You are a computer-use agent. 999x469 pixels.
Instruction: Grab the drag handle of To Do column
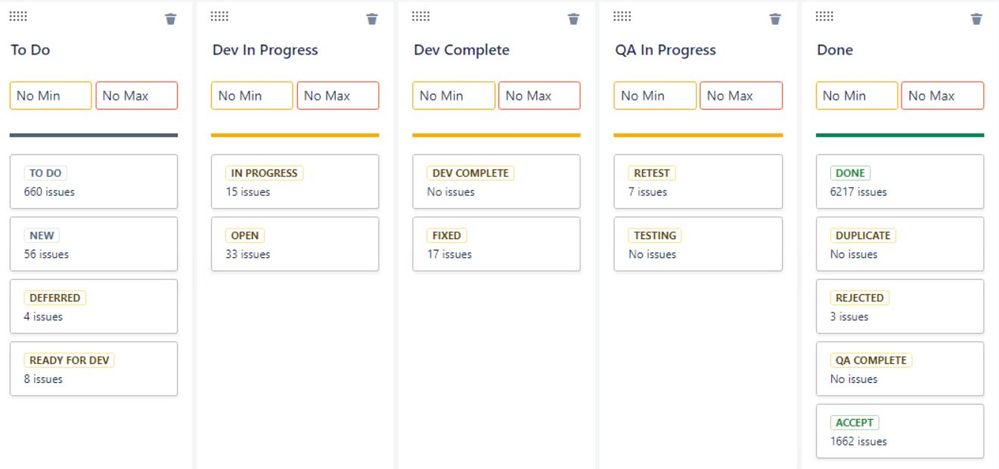18,16
